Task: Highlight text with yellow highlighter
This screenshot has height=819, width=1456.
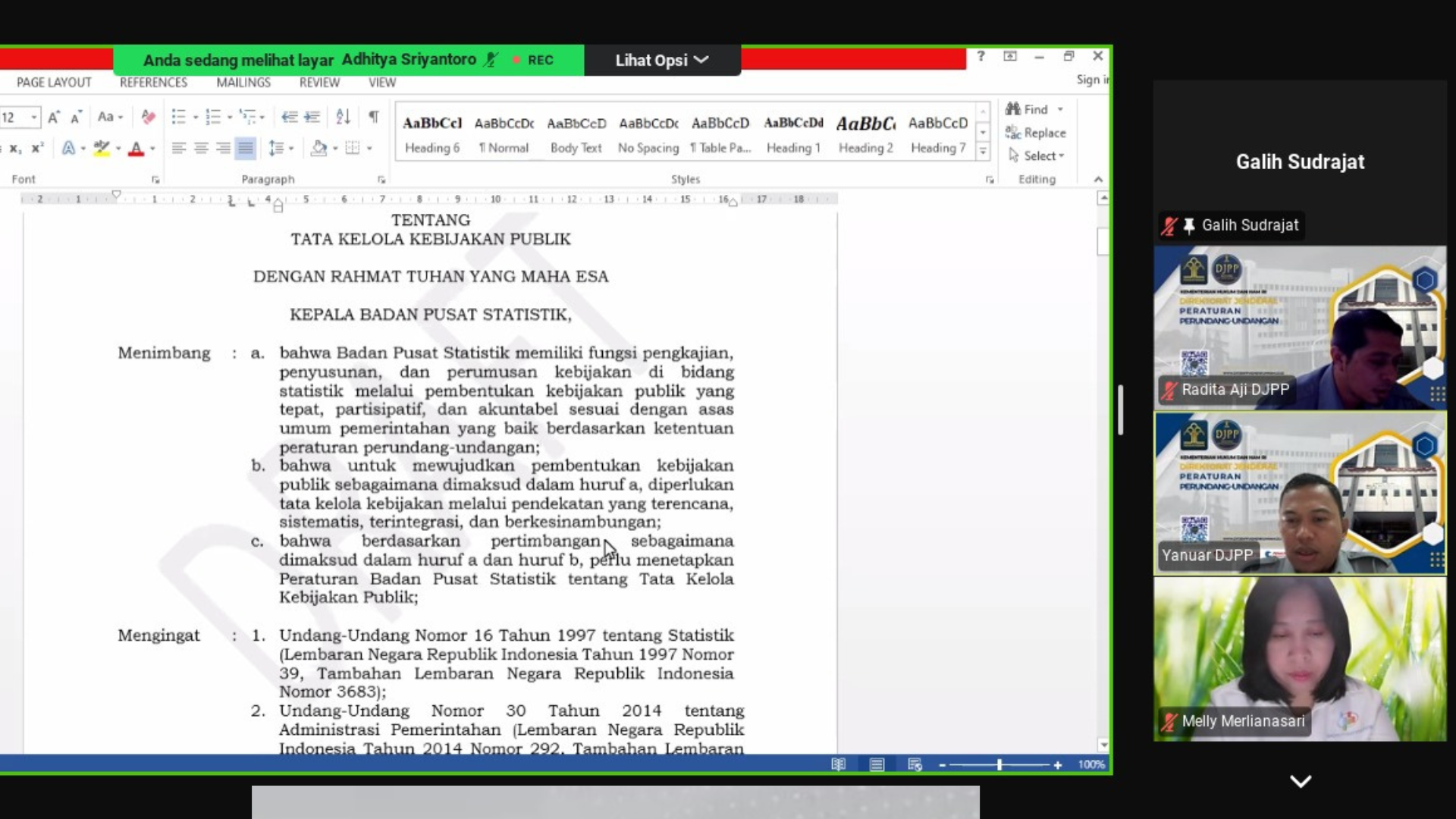Action: (101, 148)
